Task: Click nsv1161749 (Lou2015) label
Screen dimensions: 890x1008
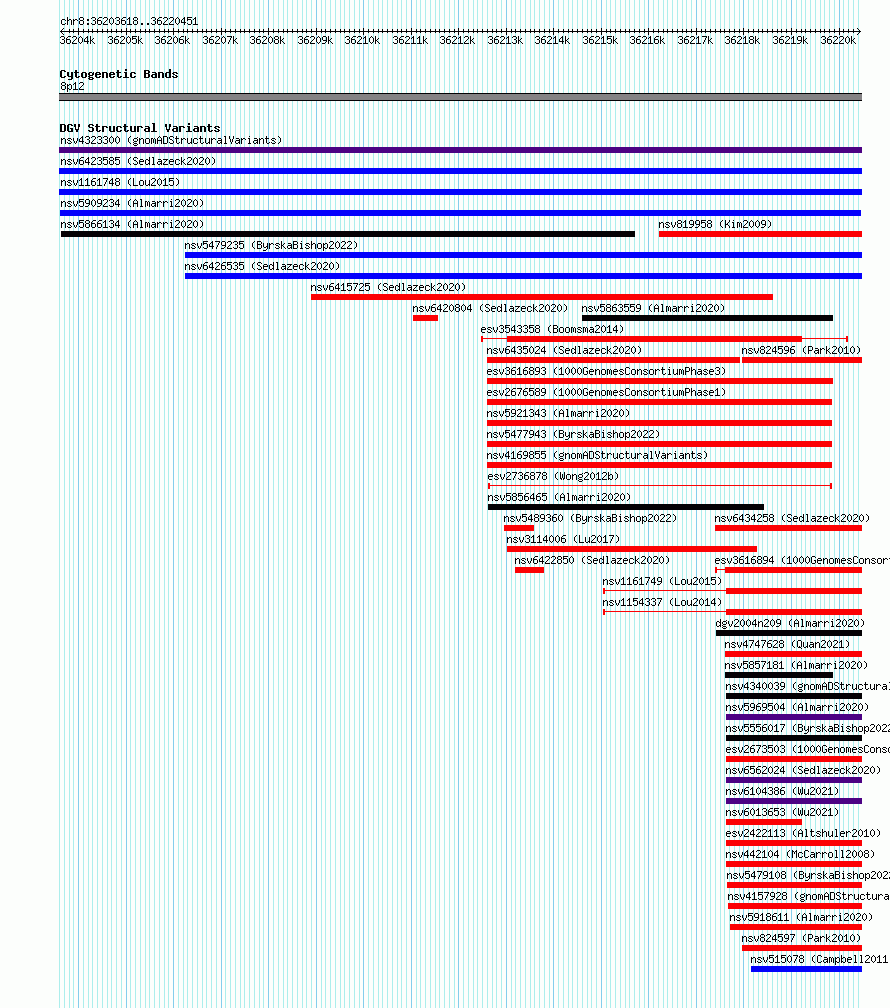Action: 662,581
